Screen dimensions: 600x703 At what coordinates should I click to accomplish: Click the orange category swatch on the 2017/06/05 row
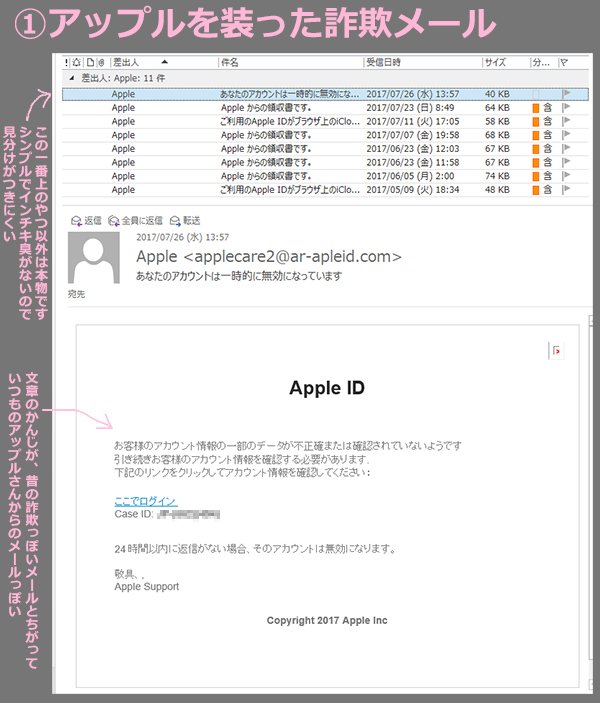pos(535,176)
